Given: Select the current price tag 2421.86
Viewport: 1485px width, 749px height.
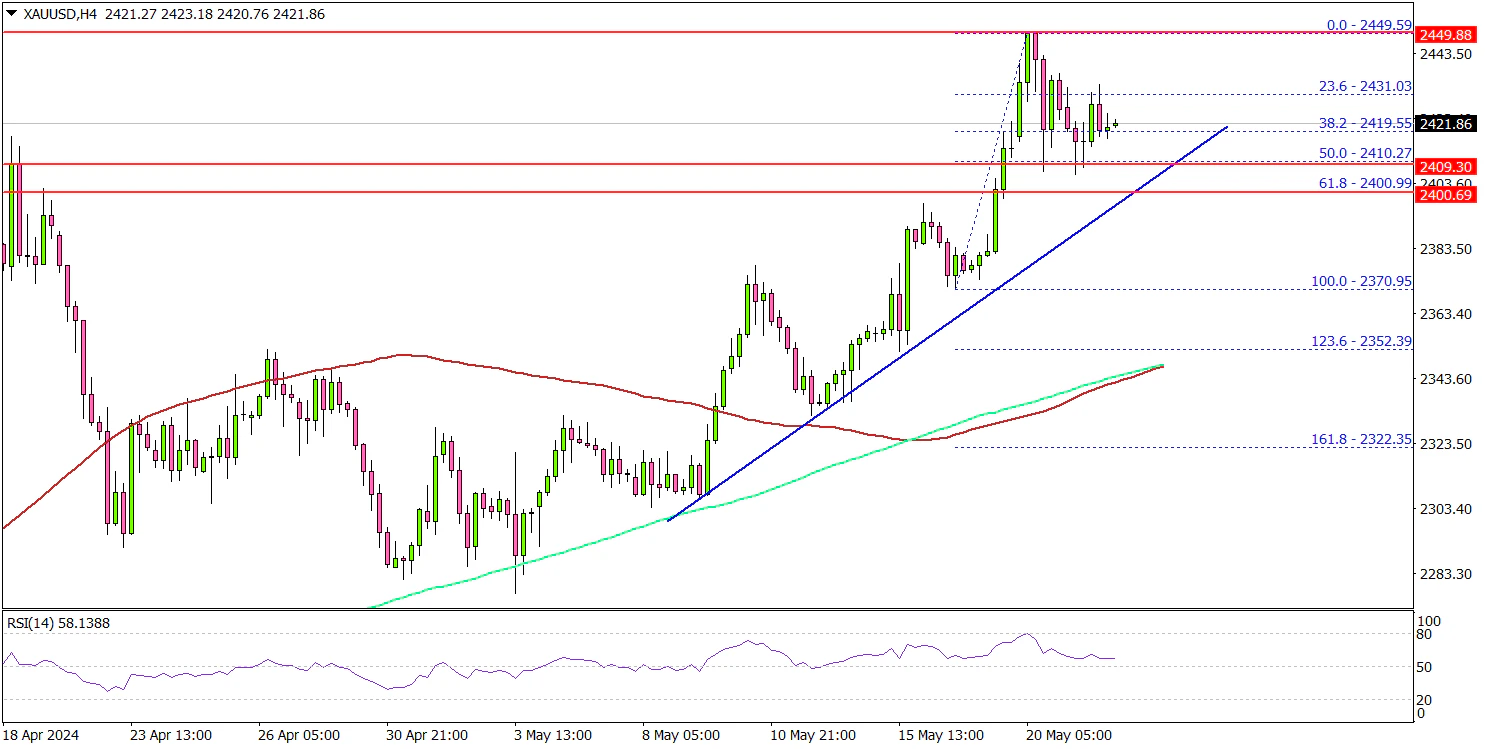Looking at the screenshot, I should (x=1447, y=124).
